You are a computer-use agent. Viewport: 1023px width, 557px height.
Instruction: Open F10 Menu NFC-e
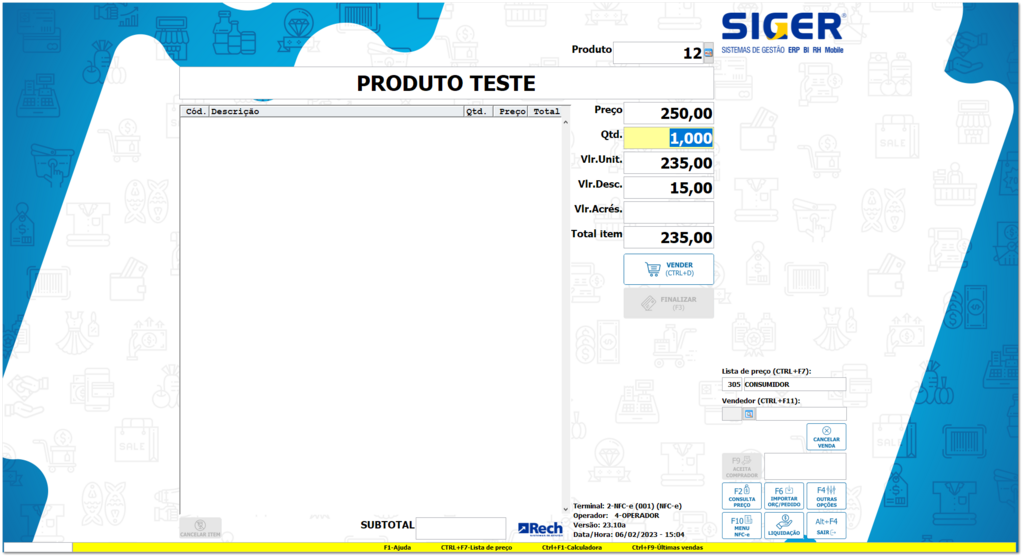click(x=742, y=526)
